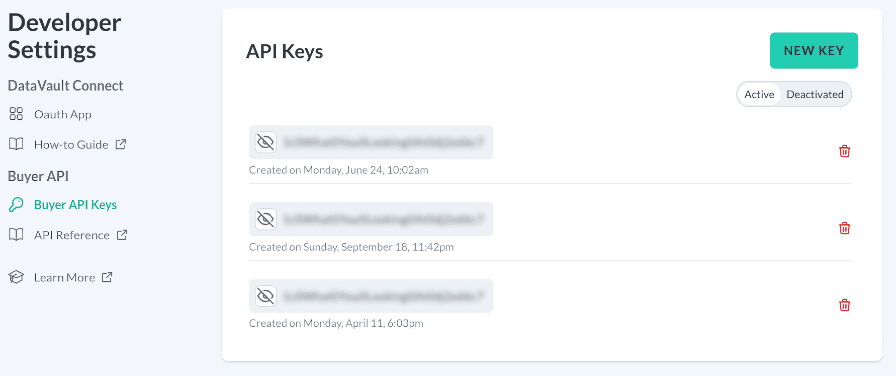Open the Oauth App settings page
Screen dimensions: 896x376
[x=62, y=114]
